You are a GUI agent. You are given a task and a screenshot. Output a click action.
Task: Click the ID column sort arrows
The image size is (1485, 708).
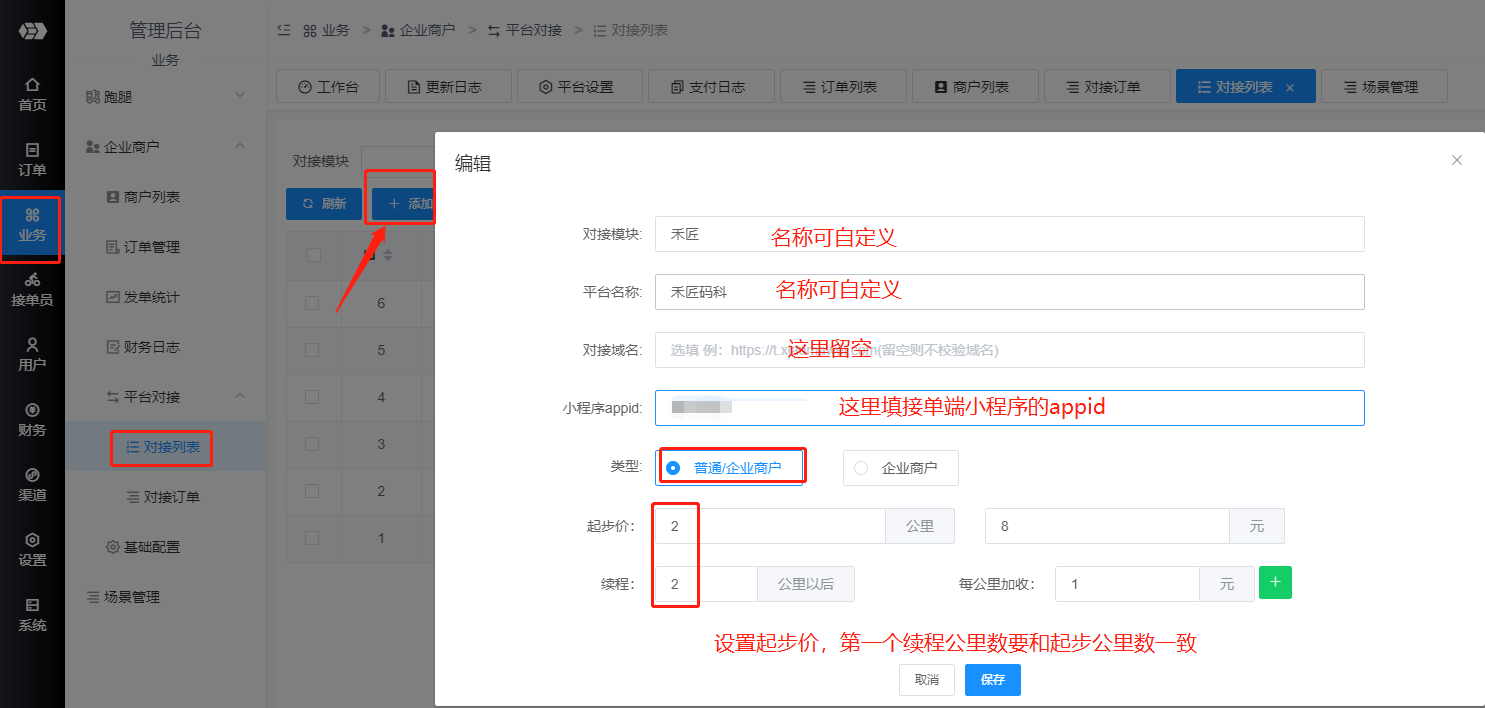click(388, 255)
